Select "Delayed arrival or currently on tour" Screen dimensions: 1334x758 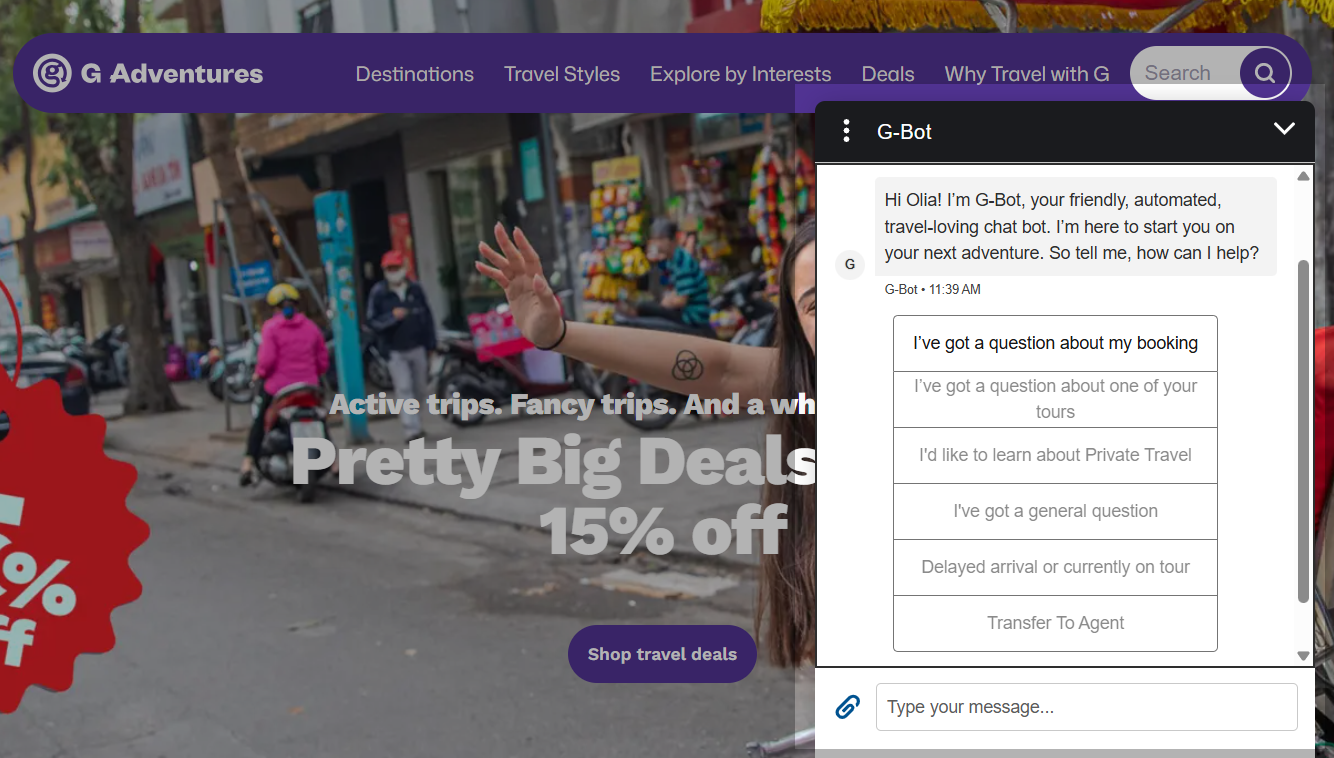coord(1055,567)
